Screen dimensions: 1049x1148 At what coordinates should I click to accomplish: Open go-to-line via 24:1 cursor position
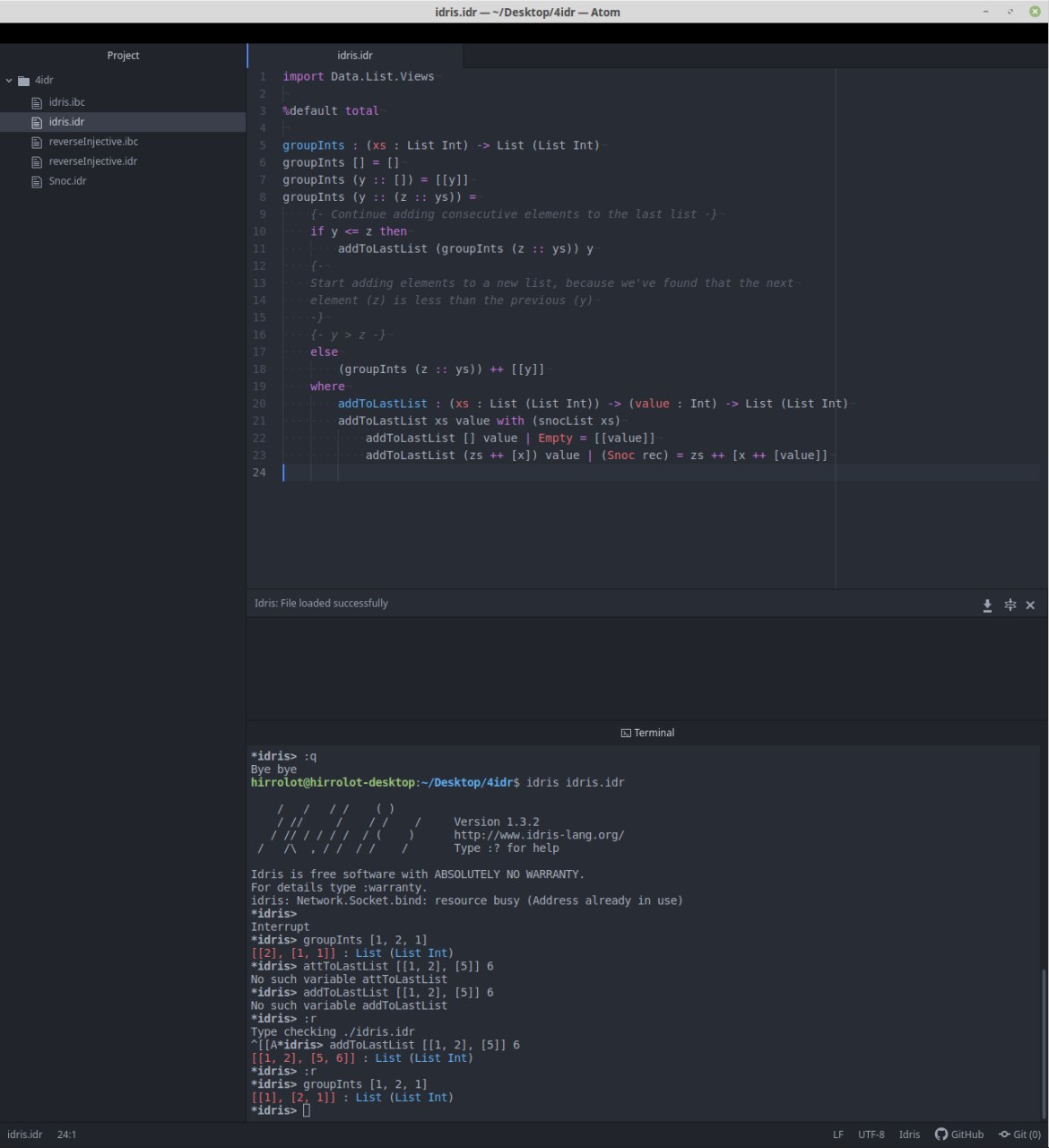pyautogui.click(x=67, y=1135)
